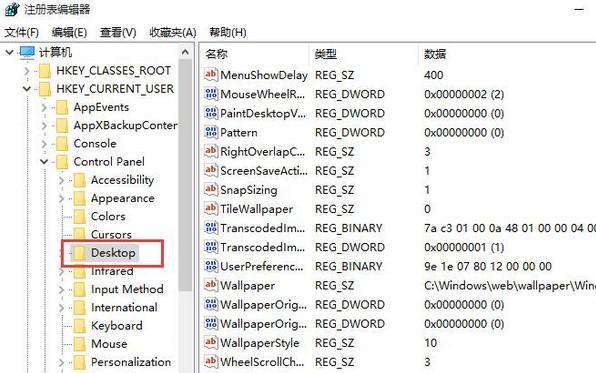
Task: Collapse the HKEY_CURRENT_USER tree node
Action: [x=26, y=89]
